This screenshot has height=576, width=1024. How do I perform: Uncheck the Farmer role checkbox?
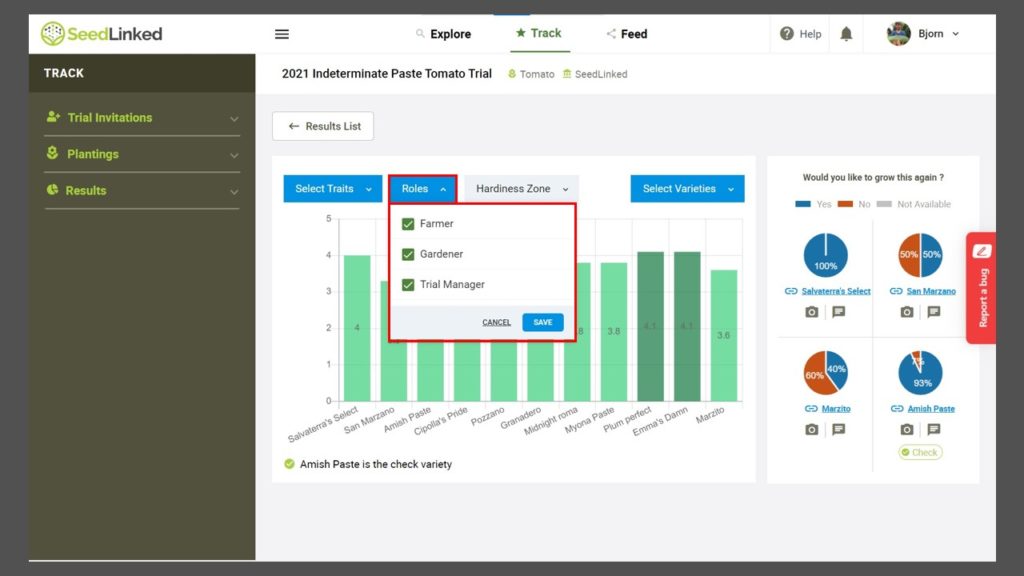pyautogui.click(x=408, y=224)
